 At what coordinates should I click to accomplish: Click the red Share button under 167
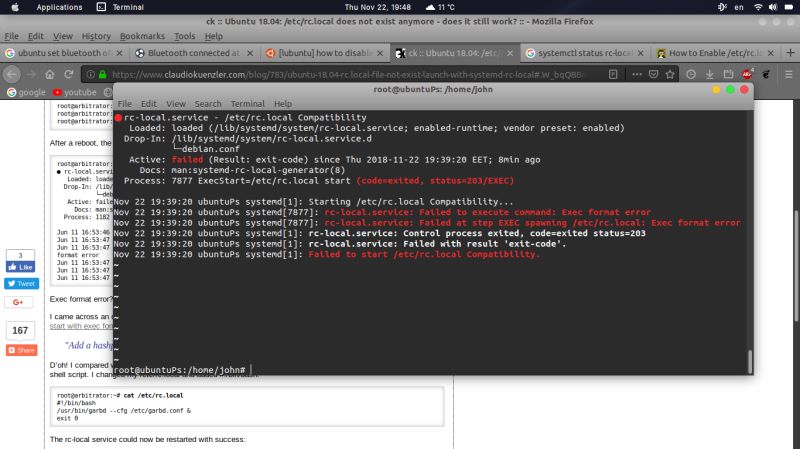click(21, 350)
